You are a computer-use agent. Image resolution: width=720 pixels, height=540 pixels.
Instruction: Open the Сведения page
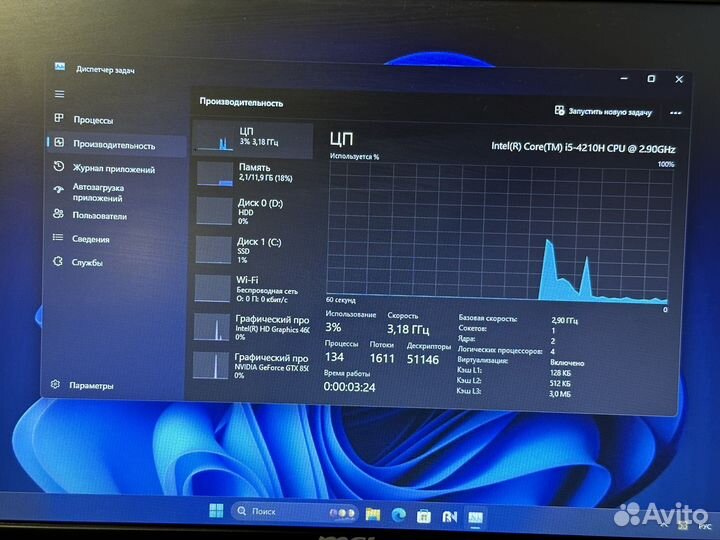click(90, 239)
